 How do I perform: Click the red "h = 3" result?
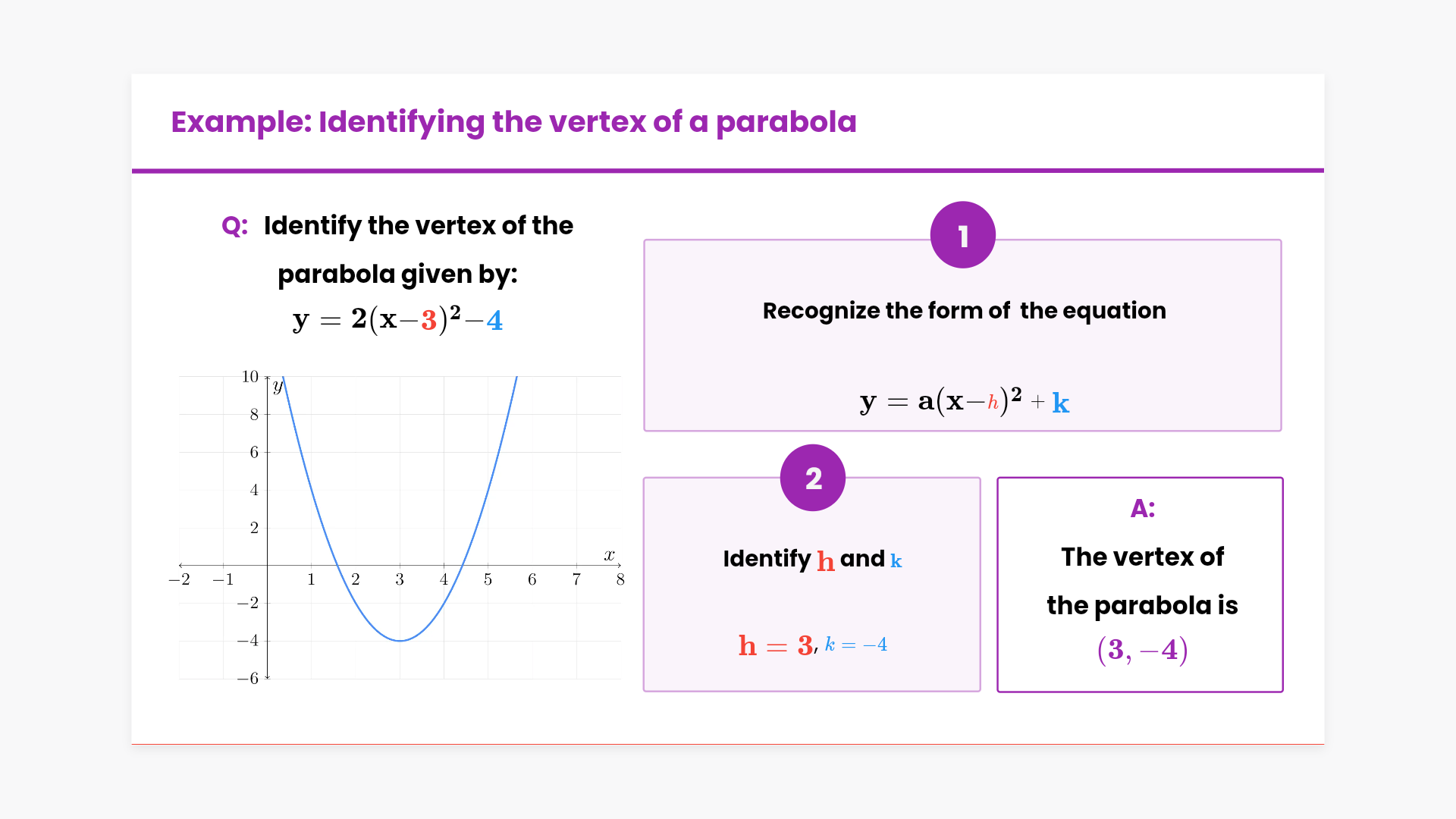pos(775,645)
